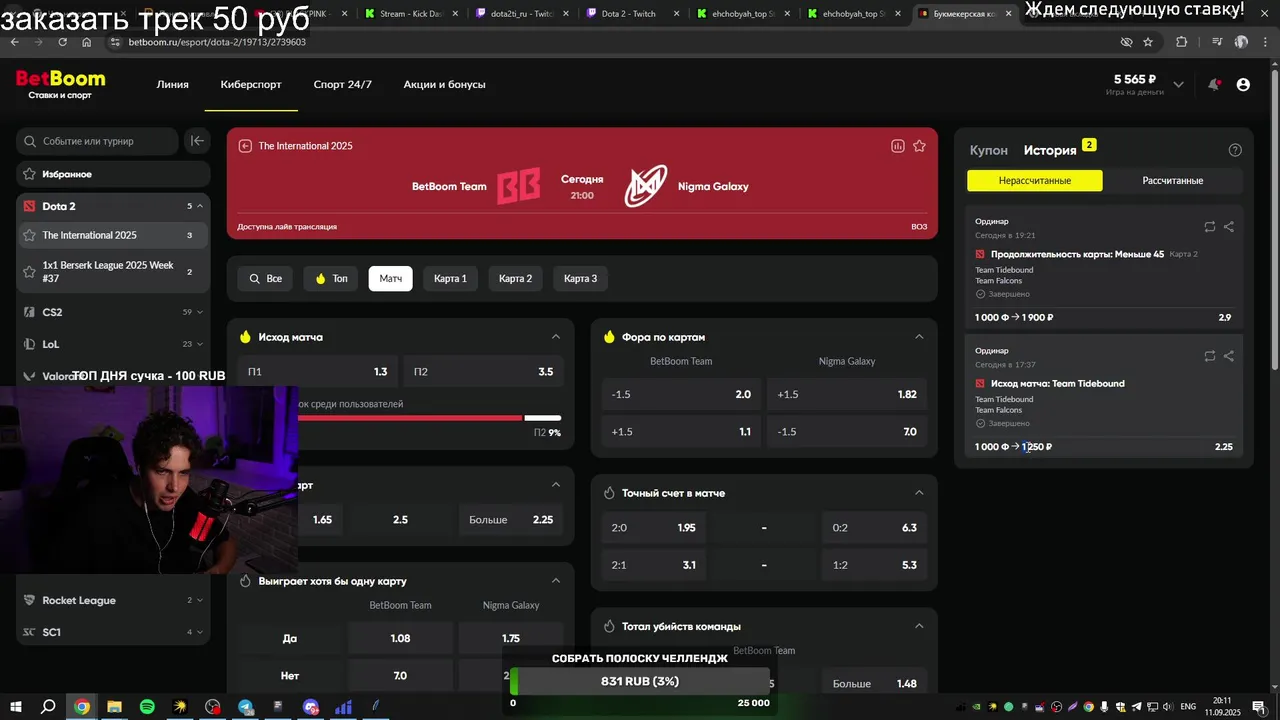Image resolution: width=1280 pixels, height=720 pixels.
Task: Share the Продолжительность карты bet
Action: (x=1229, y=227)
